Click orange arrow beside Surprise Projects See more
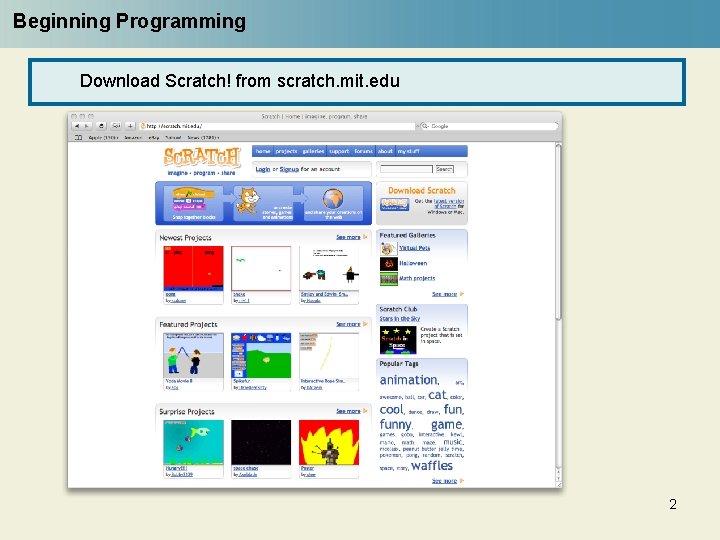Screen dimensions: 720x540 366,411
